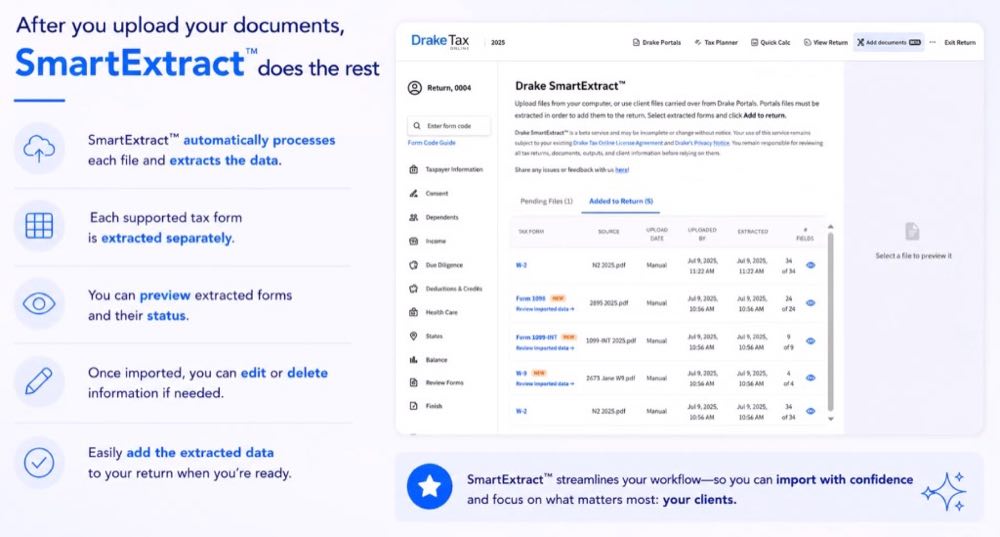Screen dimensions: 1000x537
Task: Click the Drake Tax Online logo
Action: [x=440, y=41]
